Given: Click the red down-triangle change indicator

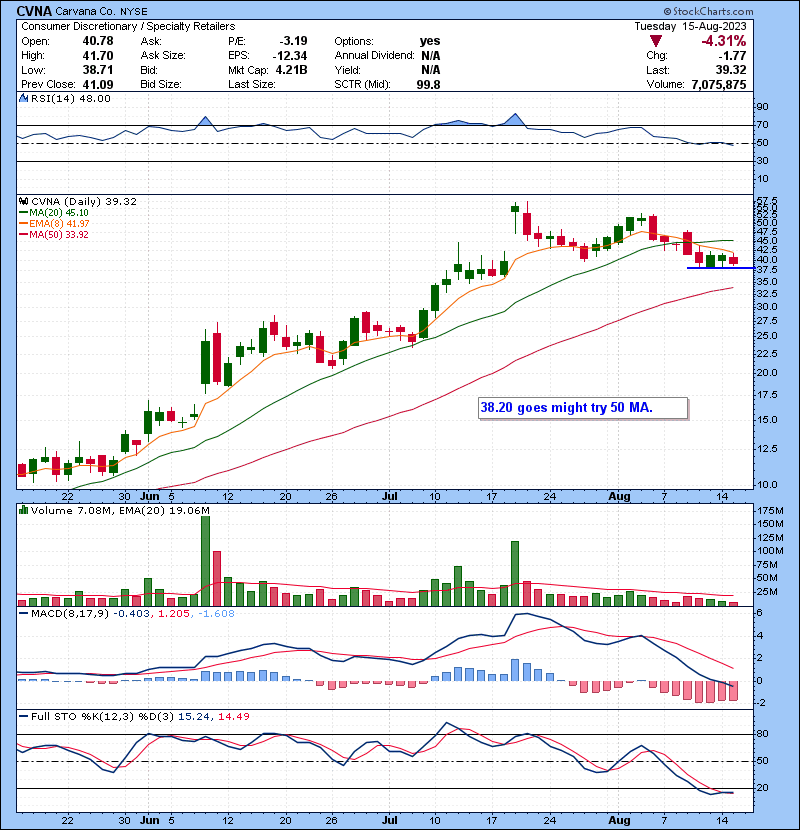Looking at the screenshot, I should [x=655, y=41].
